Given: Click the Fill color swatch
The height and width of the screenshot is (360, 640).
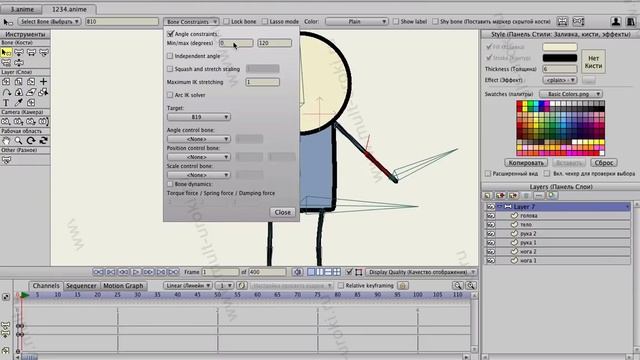Looking at the screenshot, I should [x=560, y=47].
